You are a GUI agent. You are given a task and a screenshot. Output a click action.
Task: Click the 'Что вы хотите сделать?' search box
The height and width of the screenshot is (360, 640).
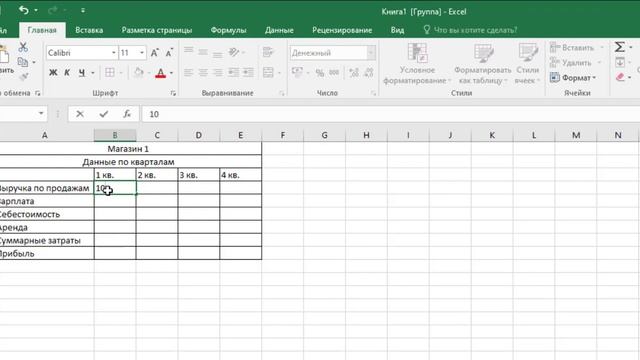click(x=470, y=30)
